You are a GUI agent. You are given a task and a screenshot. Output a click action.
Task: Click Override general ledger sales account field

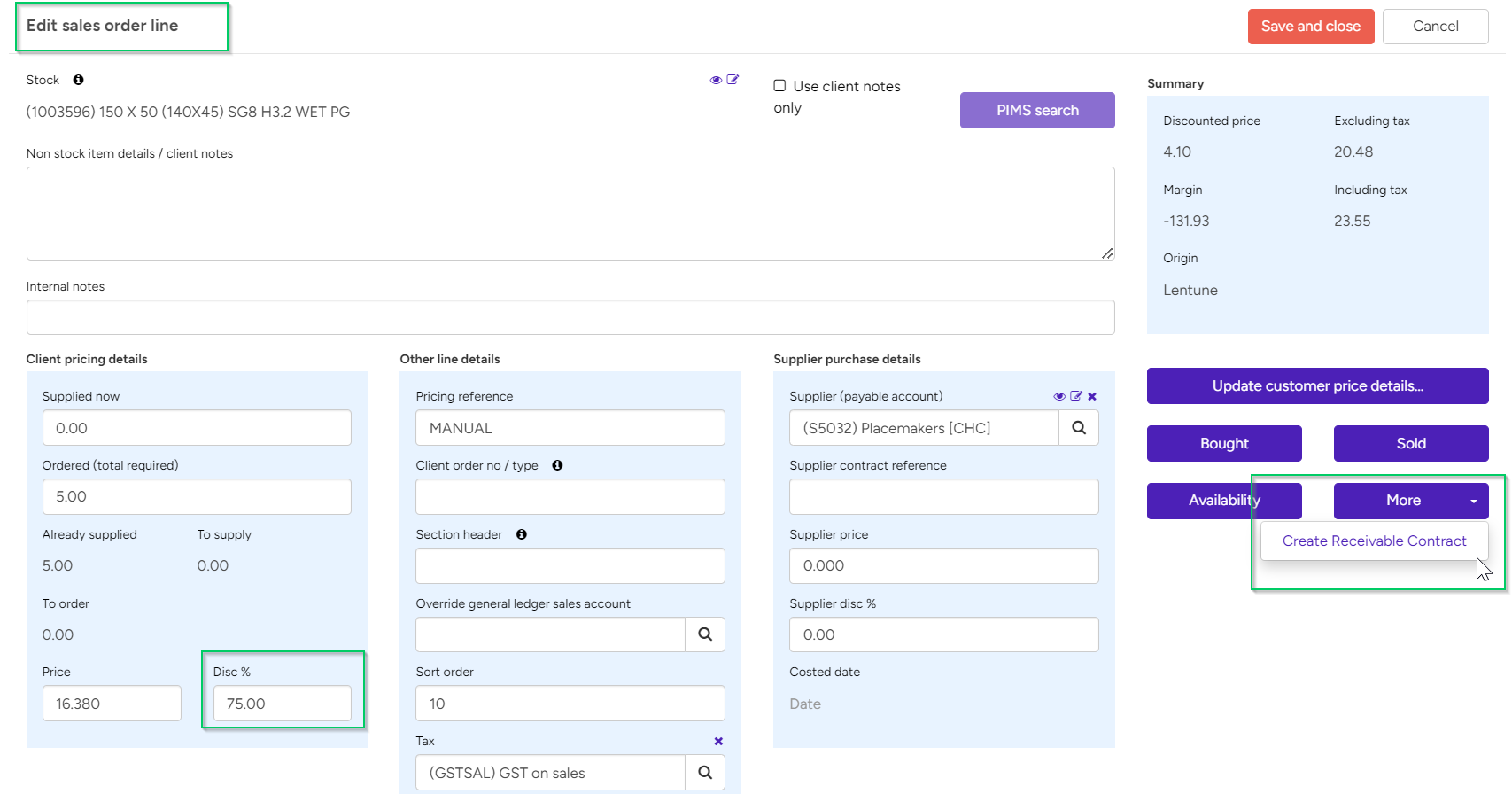(550, 634)
